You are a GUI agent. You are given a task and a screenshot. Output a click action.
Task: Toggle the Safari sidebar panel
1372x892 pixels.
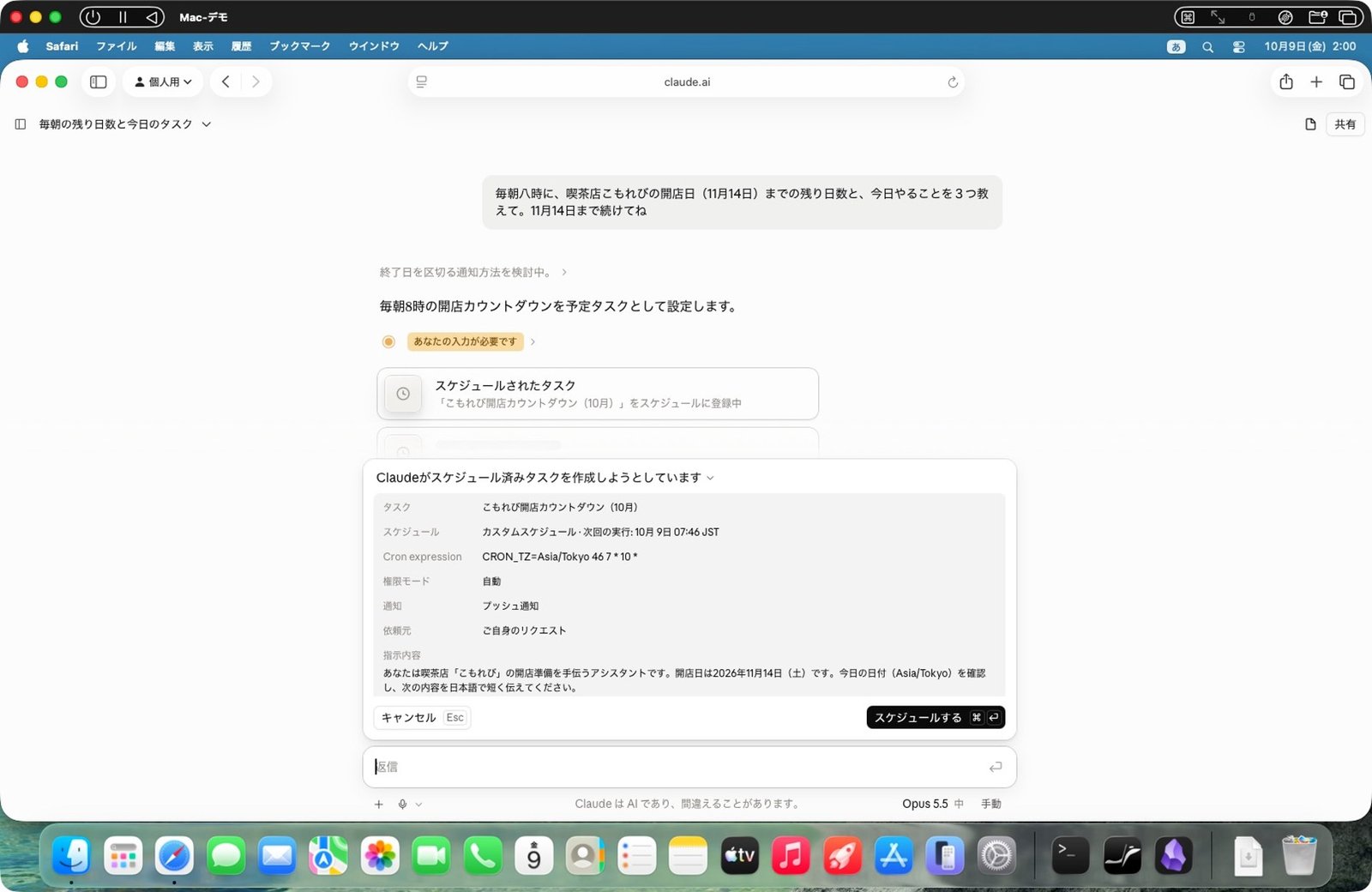coord(99,81)
